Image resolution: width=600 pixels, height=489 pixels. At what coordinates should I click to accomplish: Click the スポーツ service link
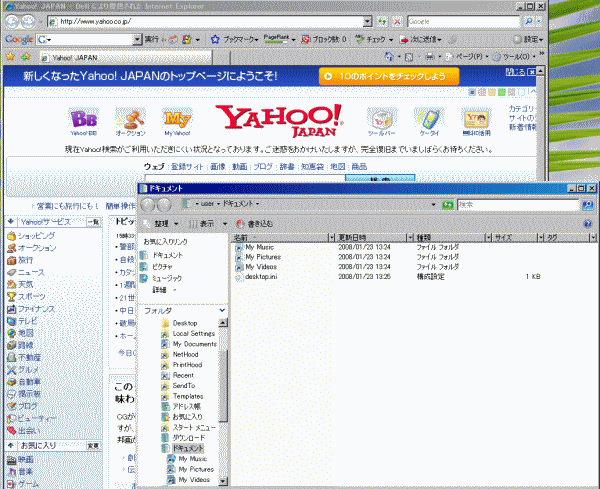tap(32, 297)
